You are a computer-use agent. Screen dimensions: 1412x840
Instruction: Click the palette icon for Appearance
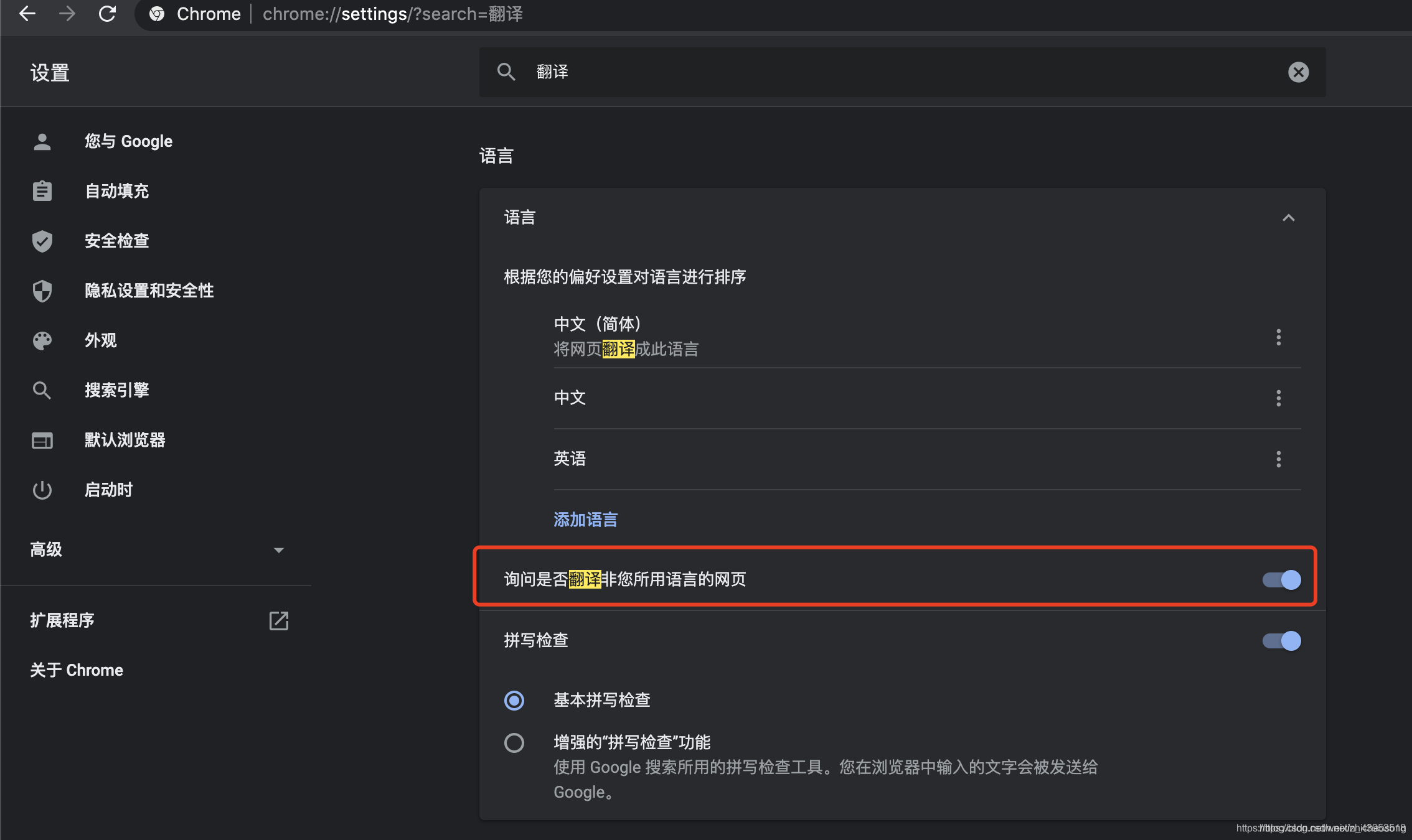[42, 340]
